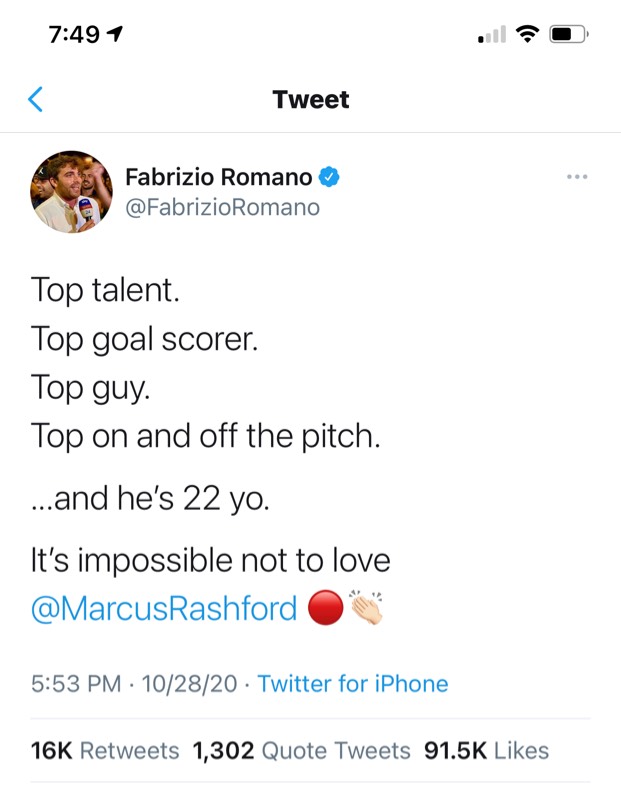Tap the location arrow beside the clock

115,34
